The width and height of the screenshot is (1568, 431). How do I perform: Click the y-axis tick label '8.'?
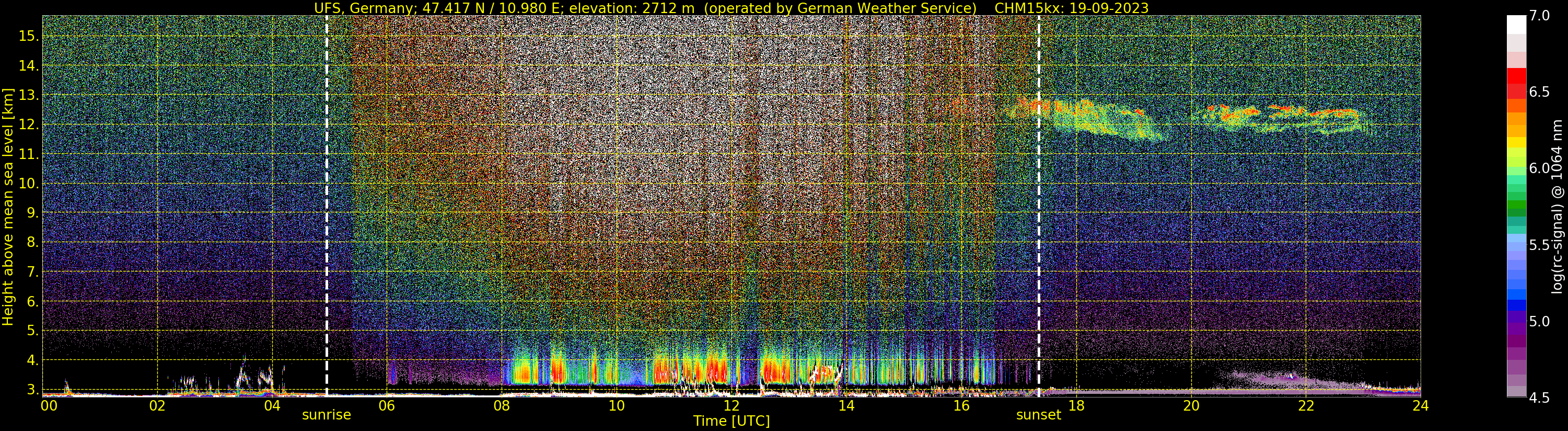coord(33,243)
